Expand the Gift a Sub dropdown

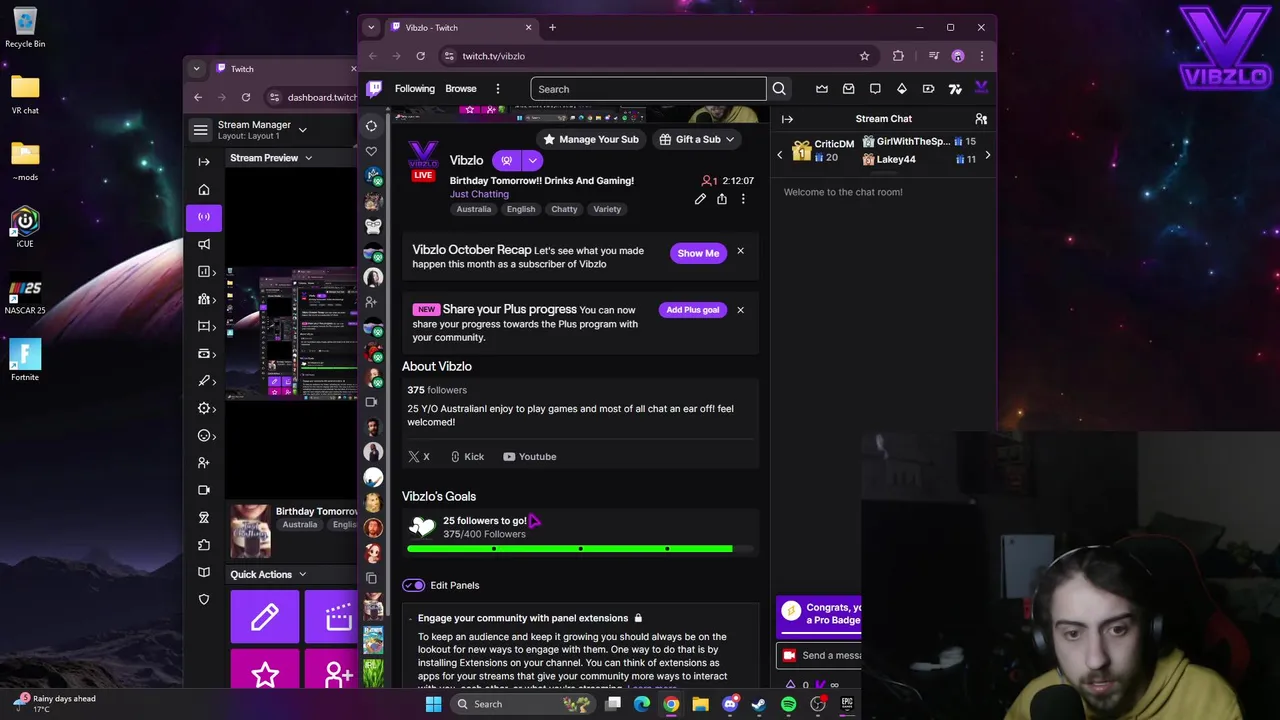pos(698,139)
